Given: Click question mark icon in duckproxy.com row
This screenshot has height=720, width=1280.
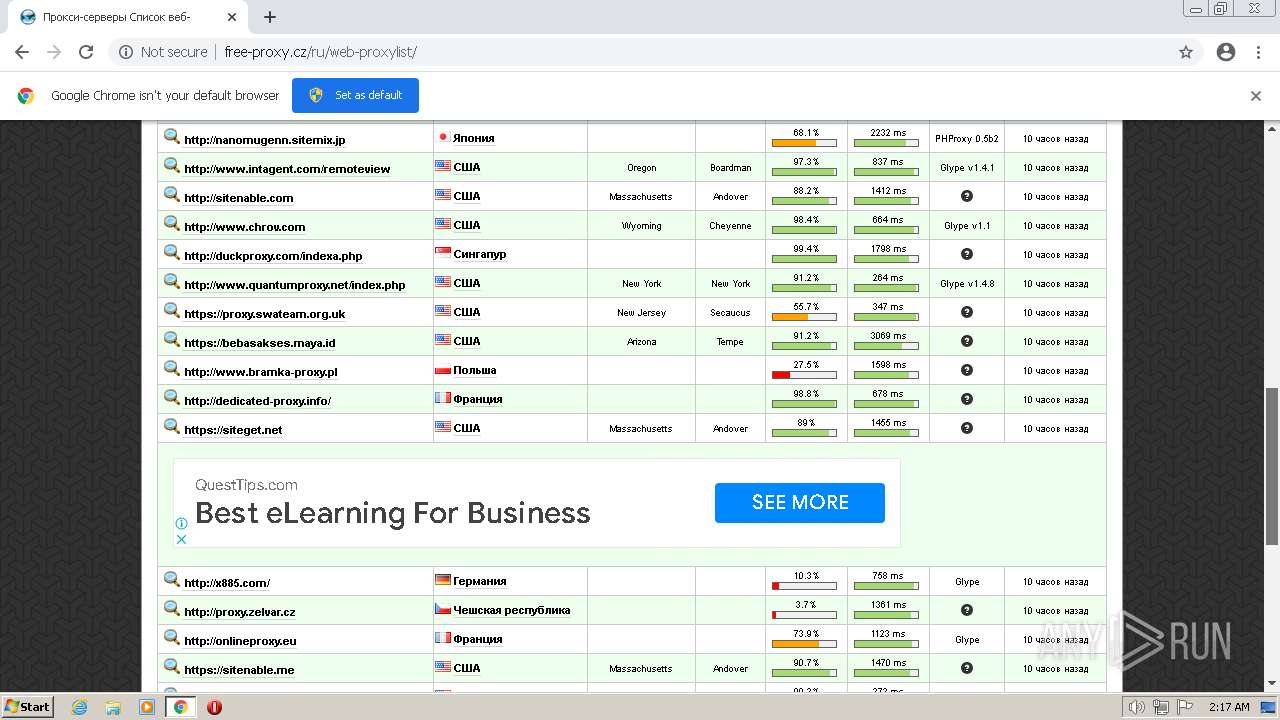Looking at the screenshot, I should [967, 254].
